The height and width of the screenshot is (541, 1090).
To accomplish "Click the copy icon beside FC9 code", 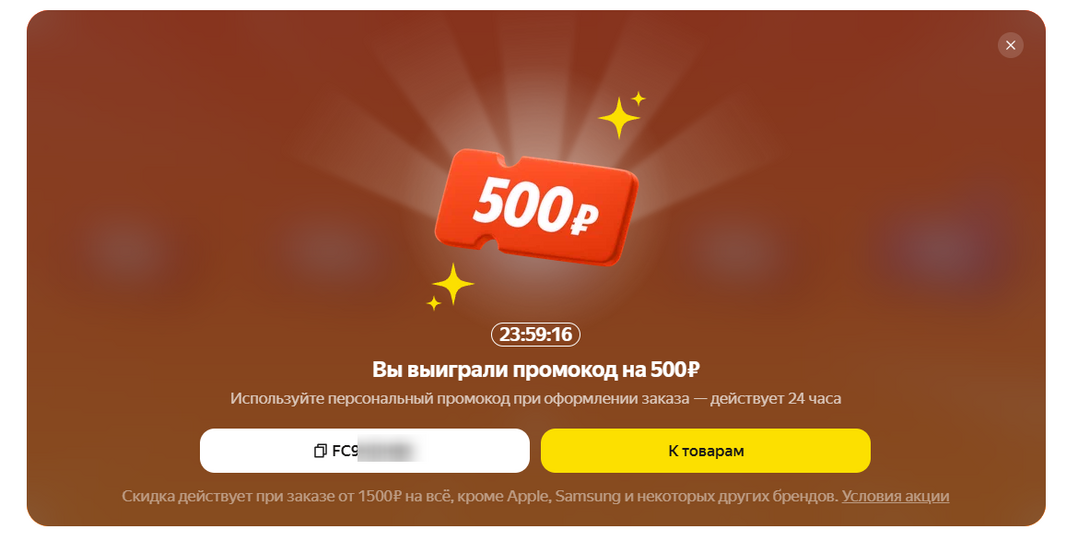I will (x=320, y=451).
